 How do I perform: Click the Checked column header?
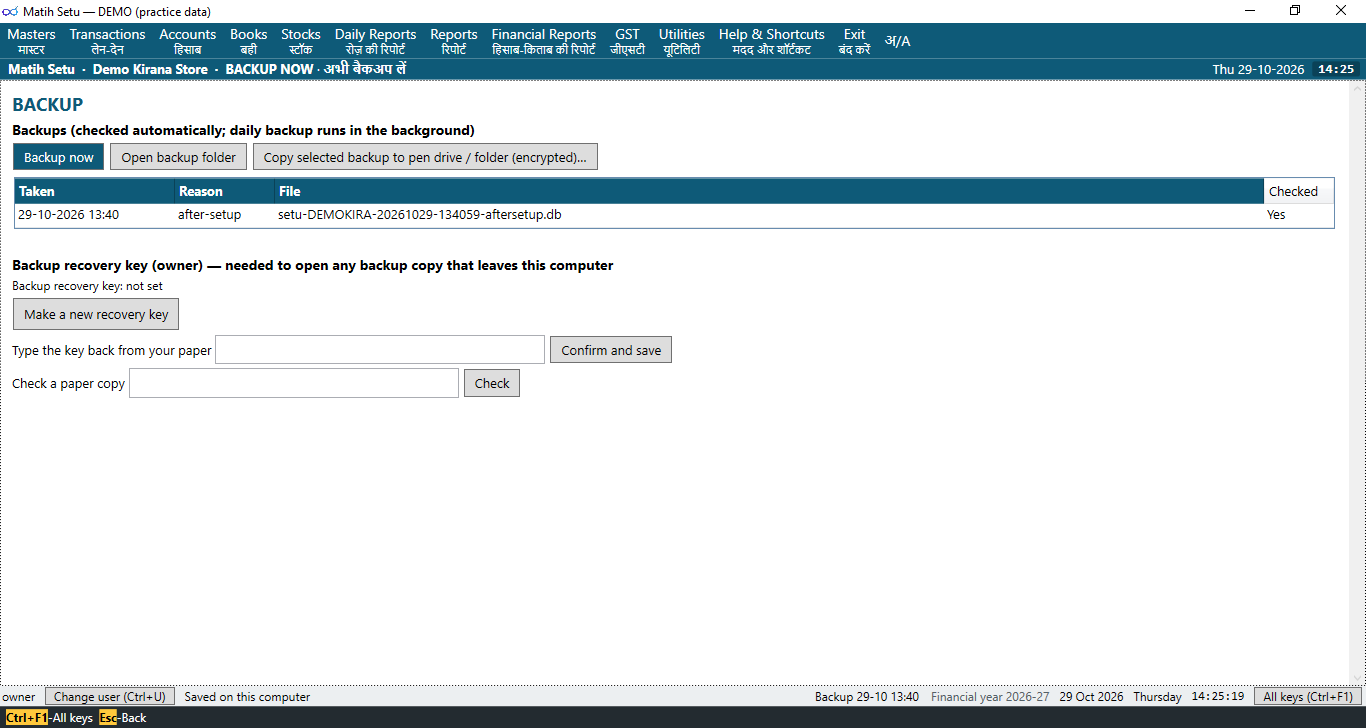tap(1298, 191)
